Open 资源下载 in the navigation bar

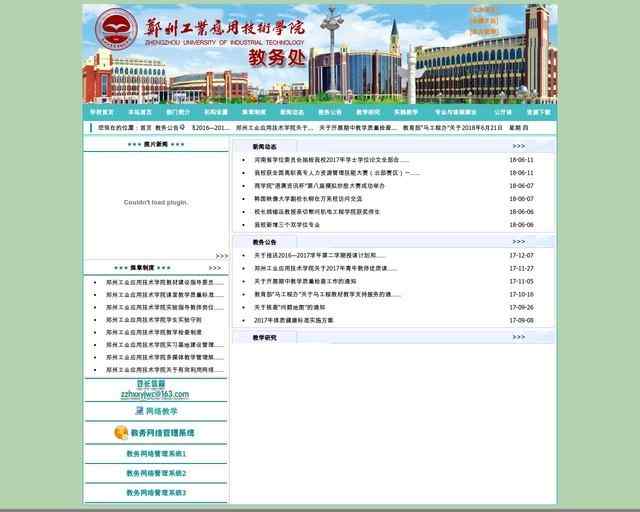pyautogui.click(x=538, y=112)
